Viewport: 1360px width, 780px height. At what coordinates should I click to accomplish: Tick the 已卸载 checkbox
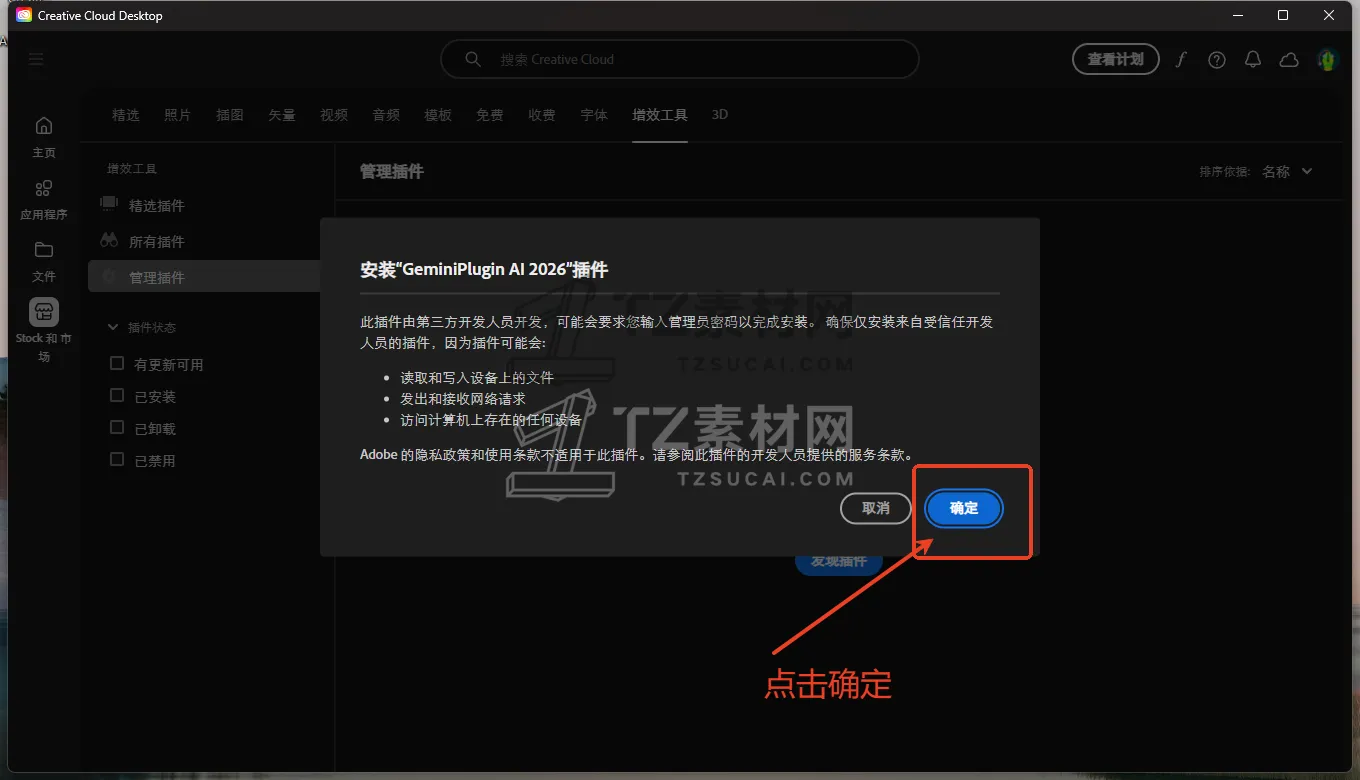pos(117,428)
